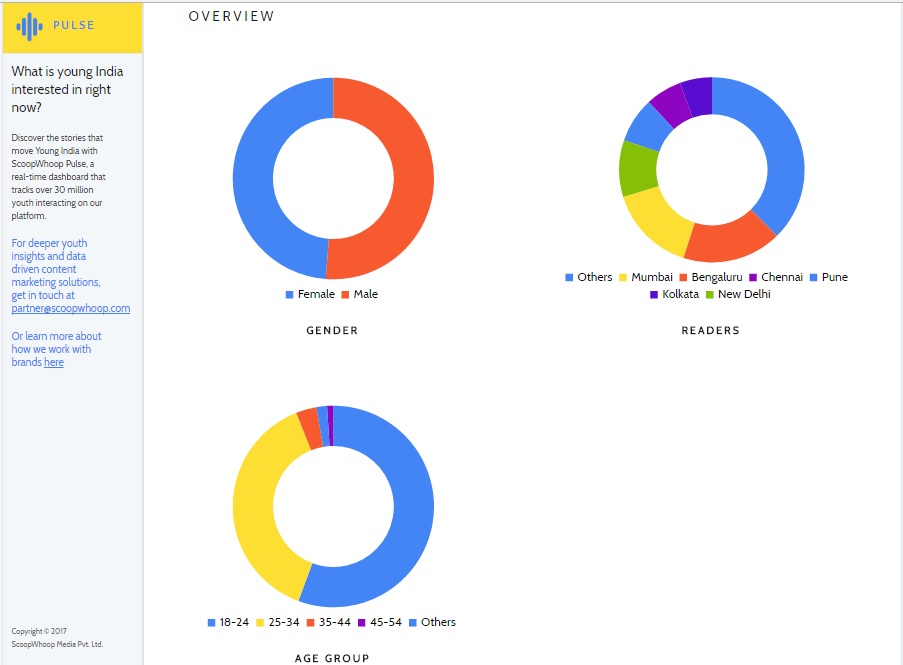Toggle Male legend in Gender chart
This screenshot has width=903, height=665.
[359, 295]
